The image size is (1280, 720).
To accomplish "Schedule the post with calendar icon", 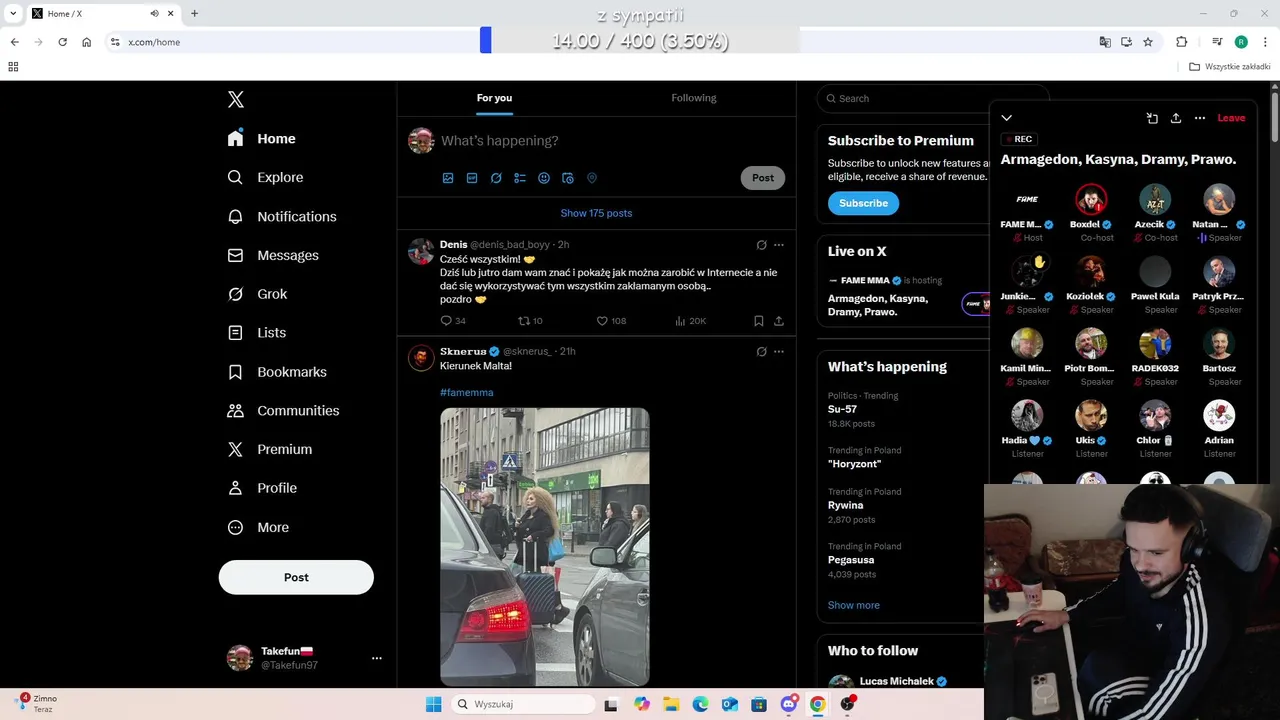I will point(568,178).
